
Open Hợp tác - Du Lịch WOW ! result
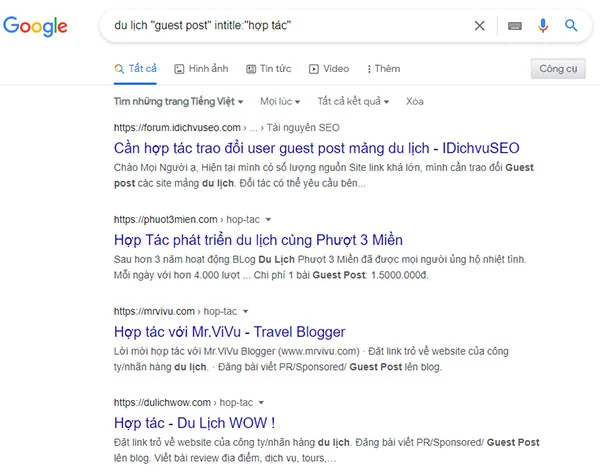[x=194, y=423]
